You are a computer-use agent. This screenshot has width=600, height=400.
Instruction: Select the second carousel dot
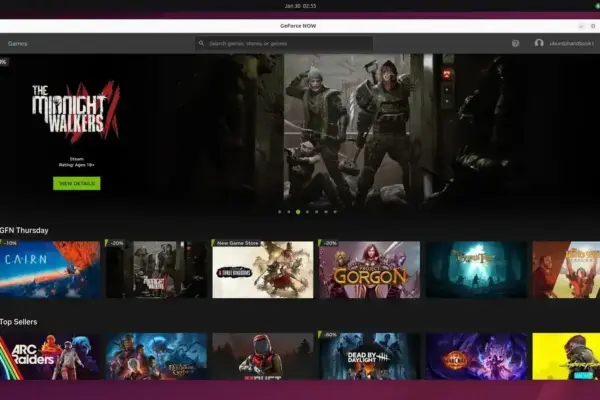click(289, 212)
